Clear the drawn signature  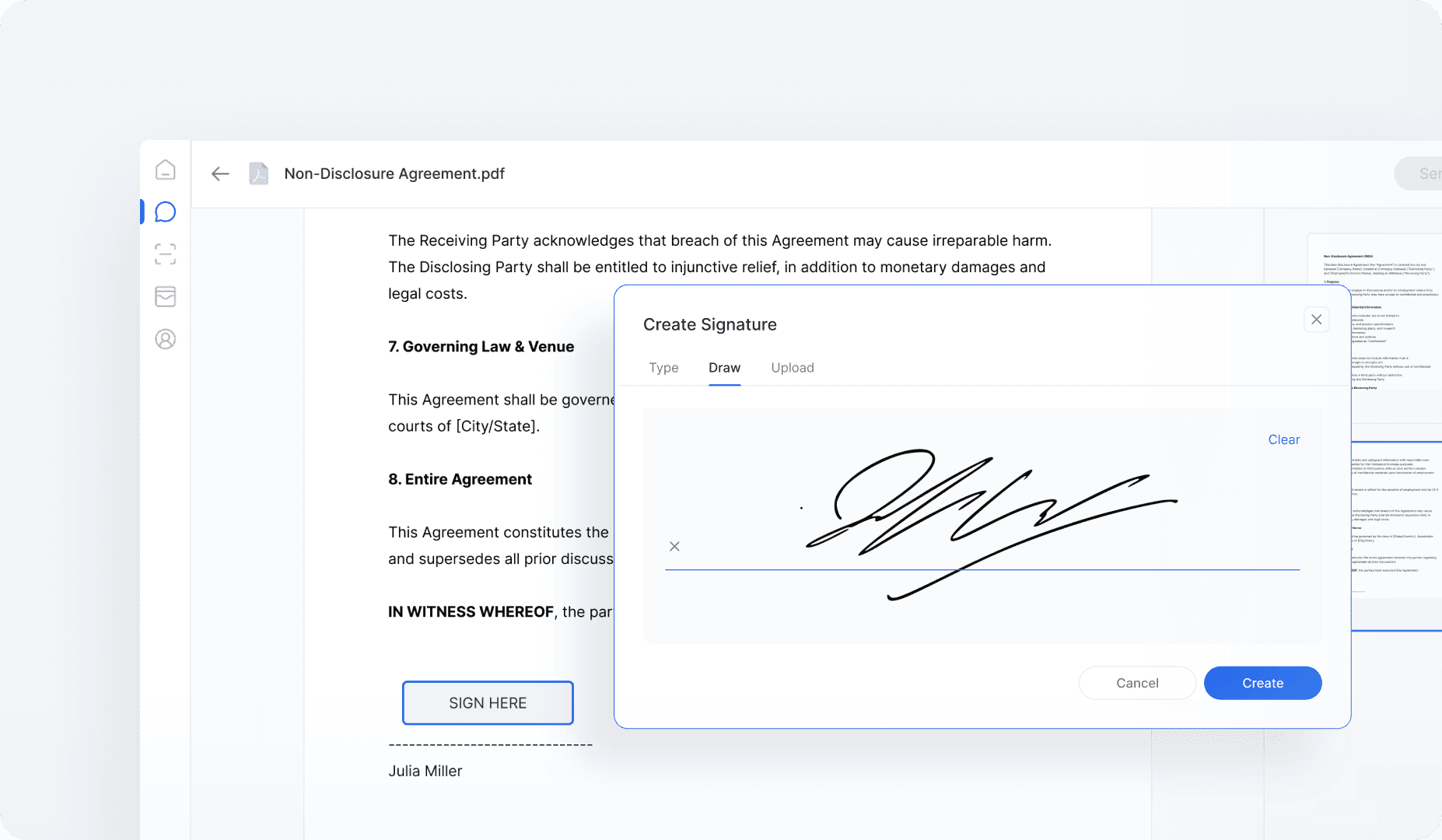(1283, 439)
